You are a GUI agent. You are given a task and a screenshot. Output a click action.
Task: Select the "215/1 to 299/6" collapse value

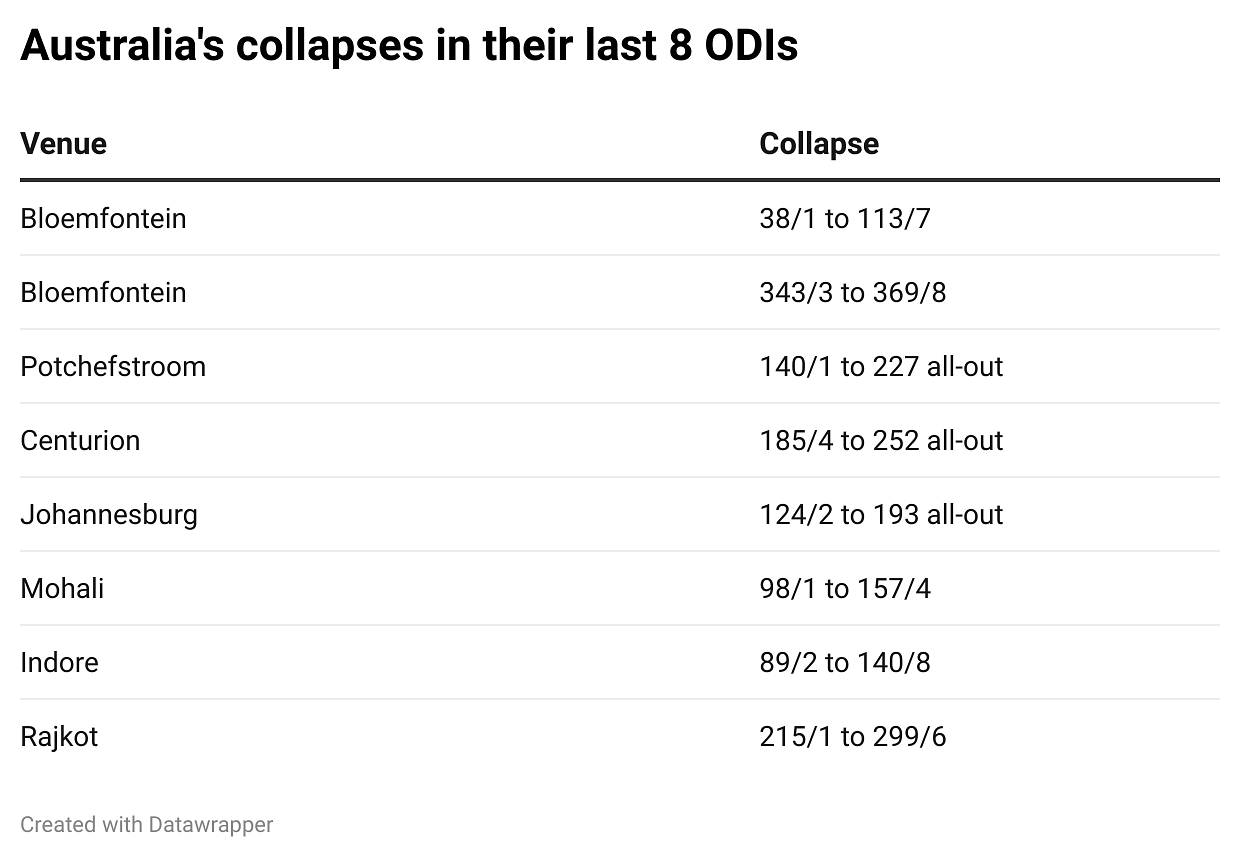[852, 736]
